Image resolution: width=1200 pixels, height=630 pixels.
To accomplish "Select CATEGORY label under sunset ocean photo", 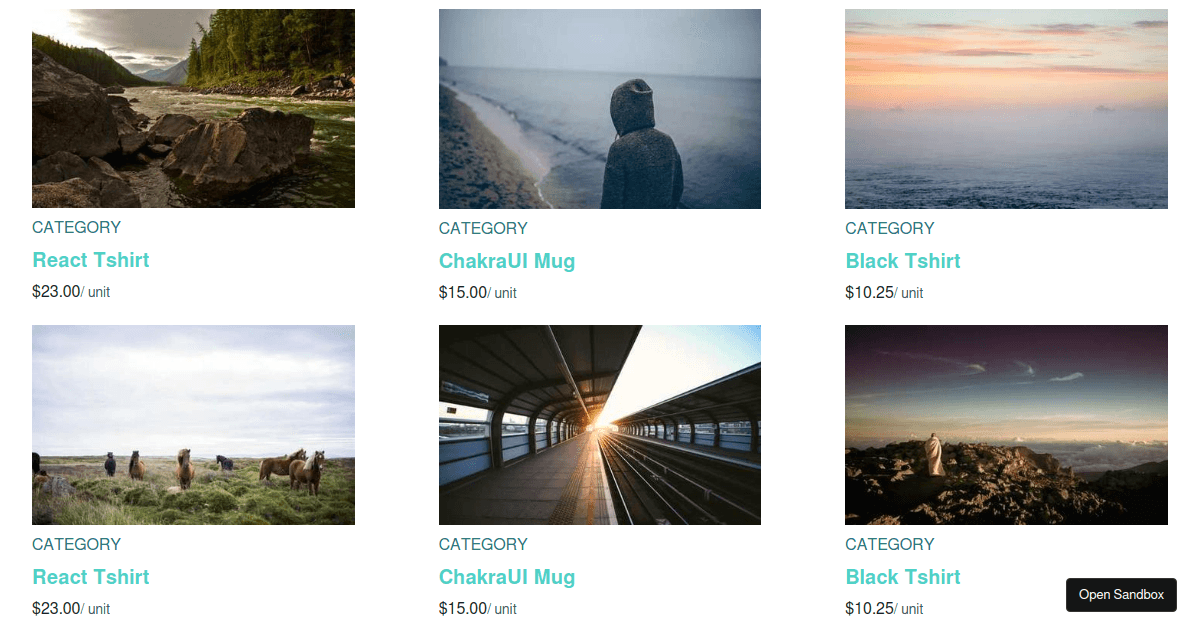I will tap(889, 228).
